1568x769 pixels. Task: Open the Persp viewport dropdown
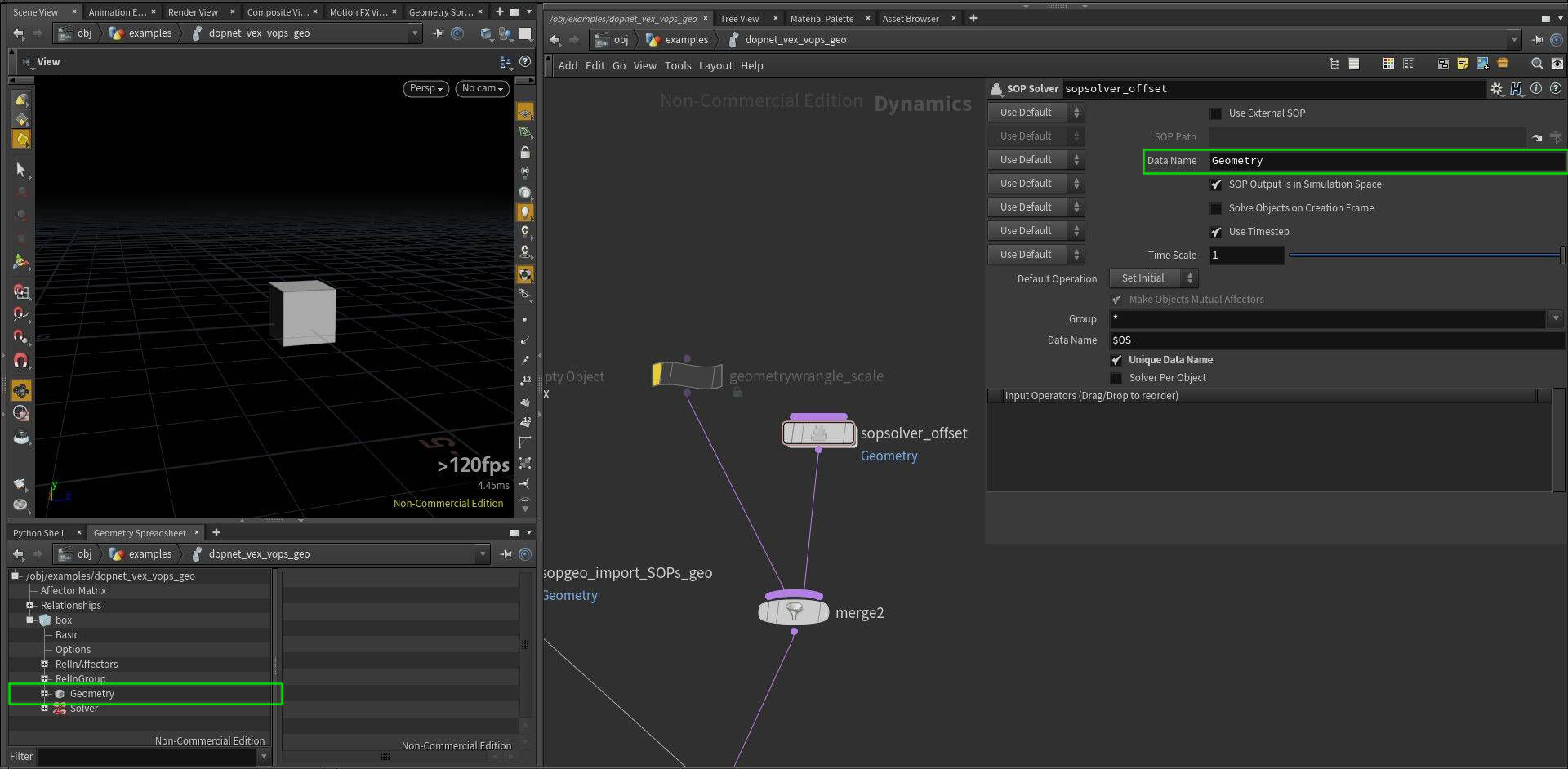pos(425,88)
